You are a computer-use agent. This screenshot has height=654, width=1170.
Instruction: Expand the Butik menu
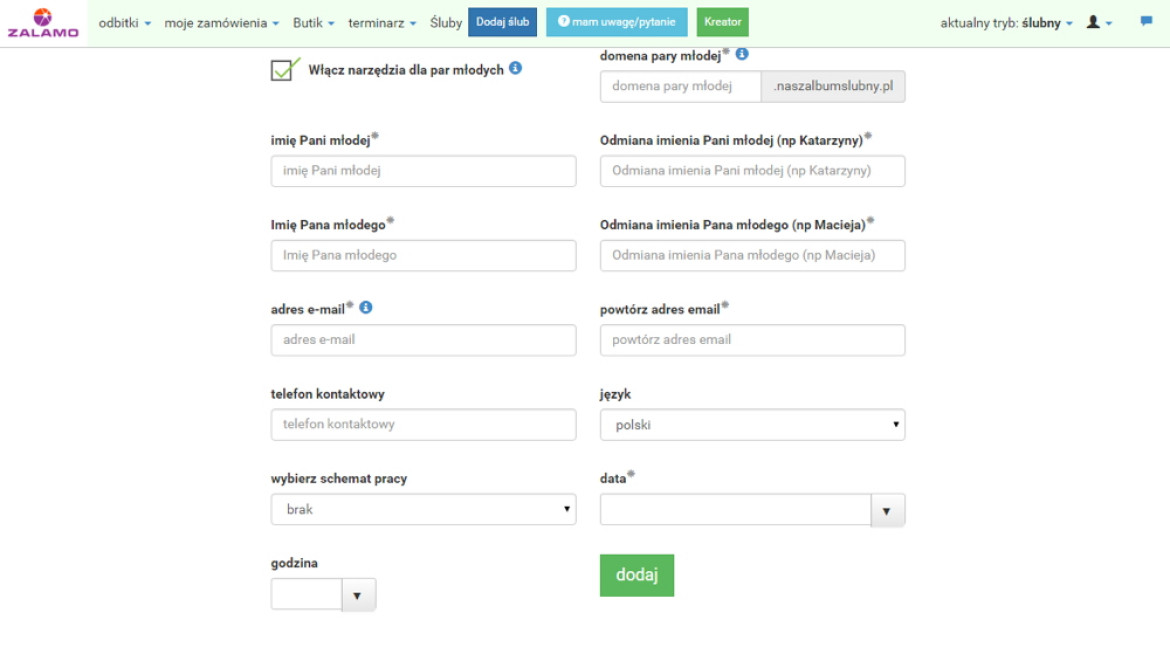tap(313, 23)
